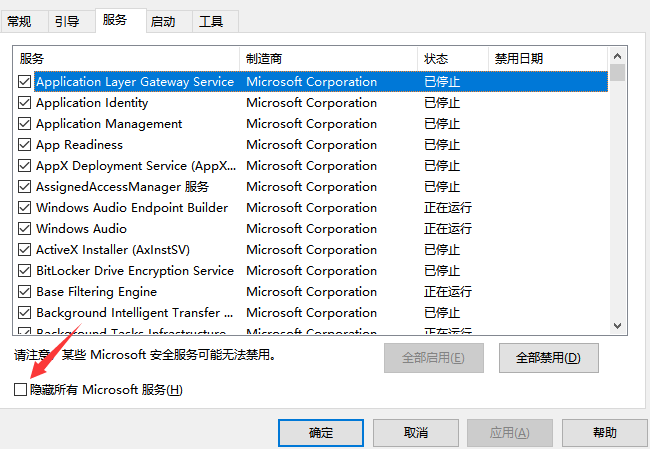Click the 禁用日期 column header
This screenshot has height=449, width=650.
pyautogui.click(x=546, y=59)
